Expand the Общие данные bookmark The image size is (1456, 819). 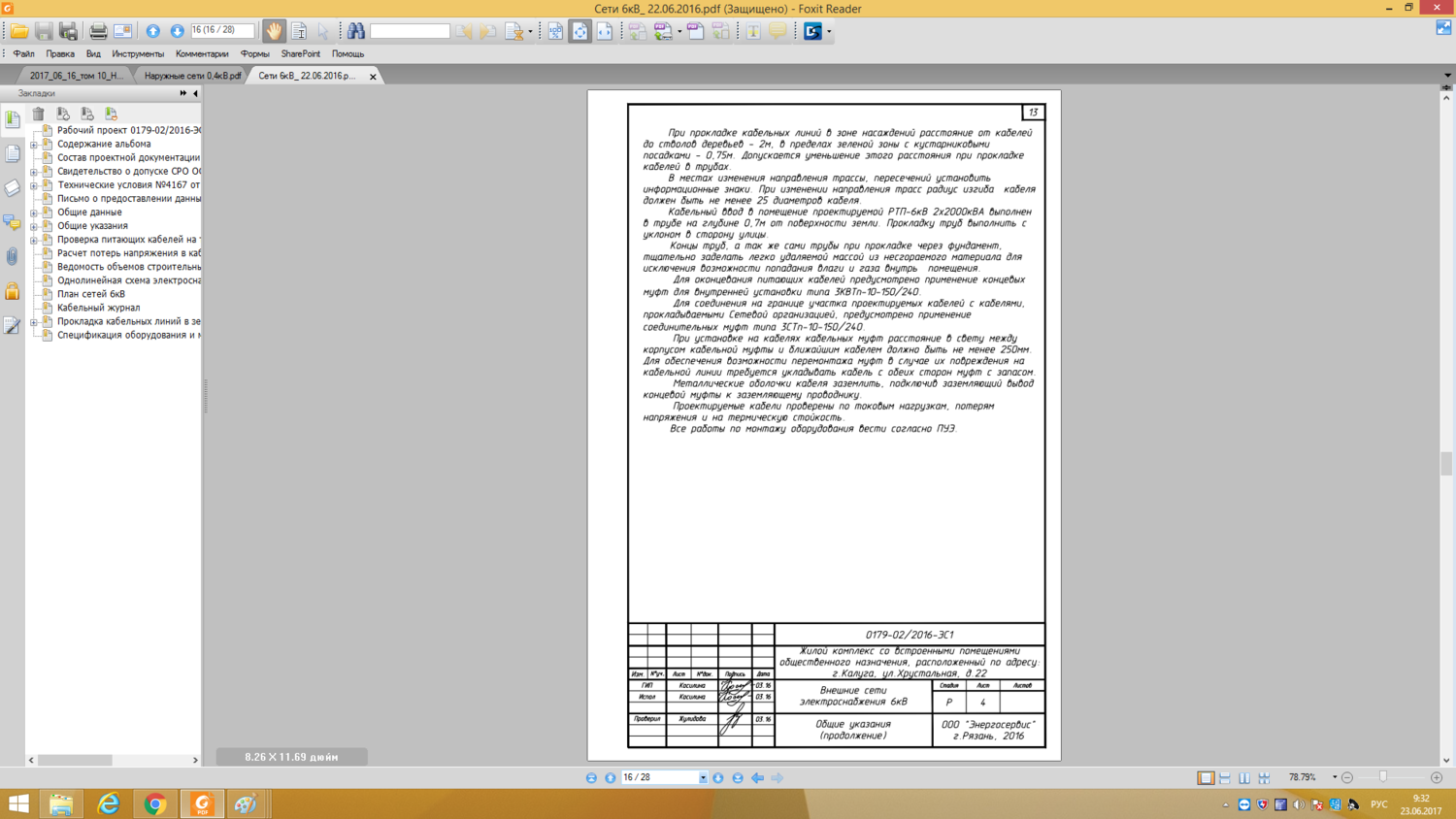pyautogui.click(x=34, y=213)
